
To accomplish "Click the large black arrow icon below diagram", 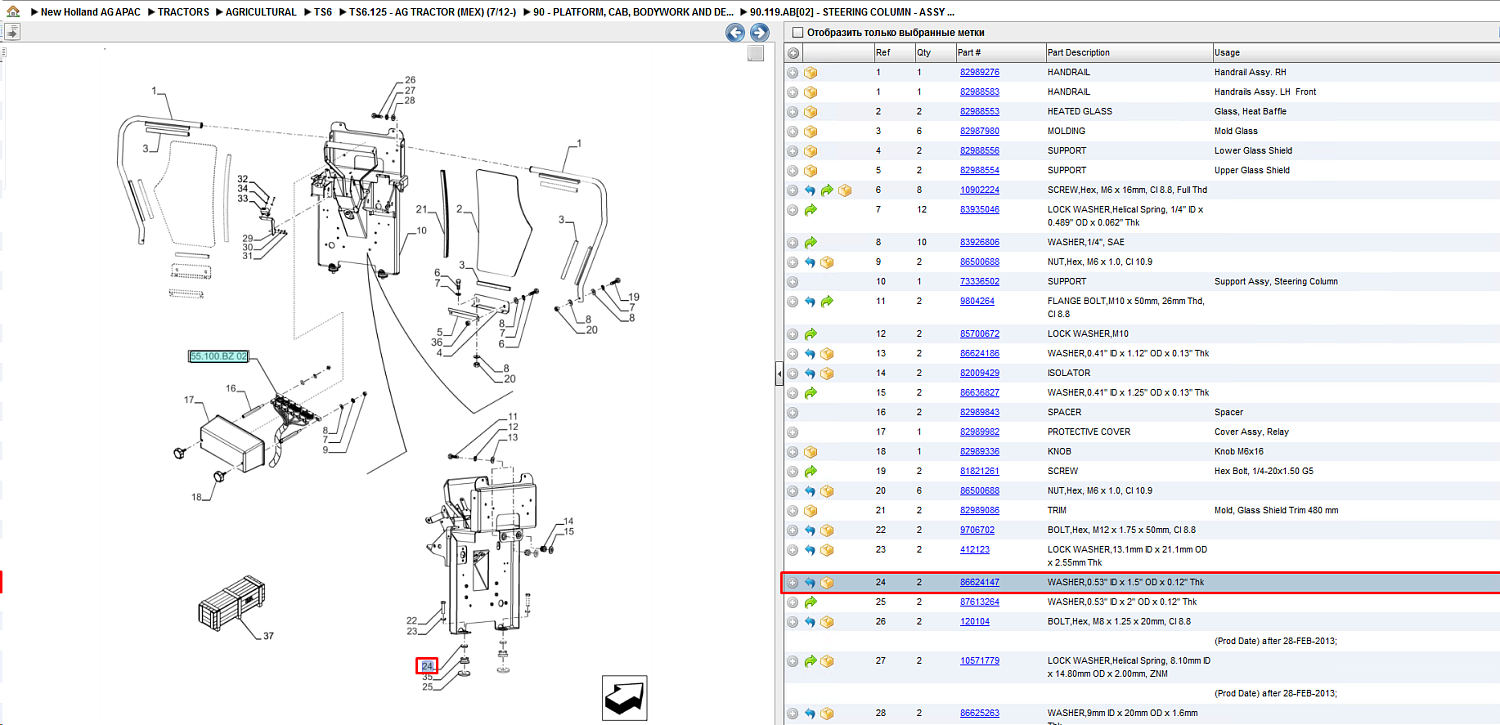I will click(x=624, y=696).
